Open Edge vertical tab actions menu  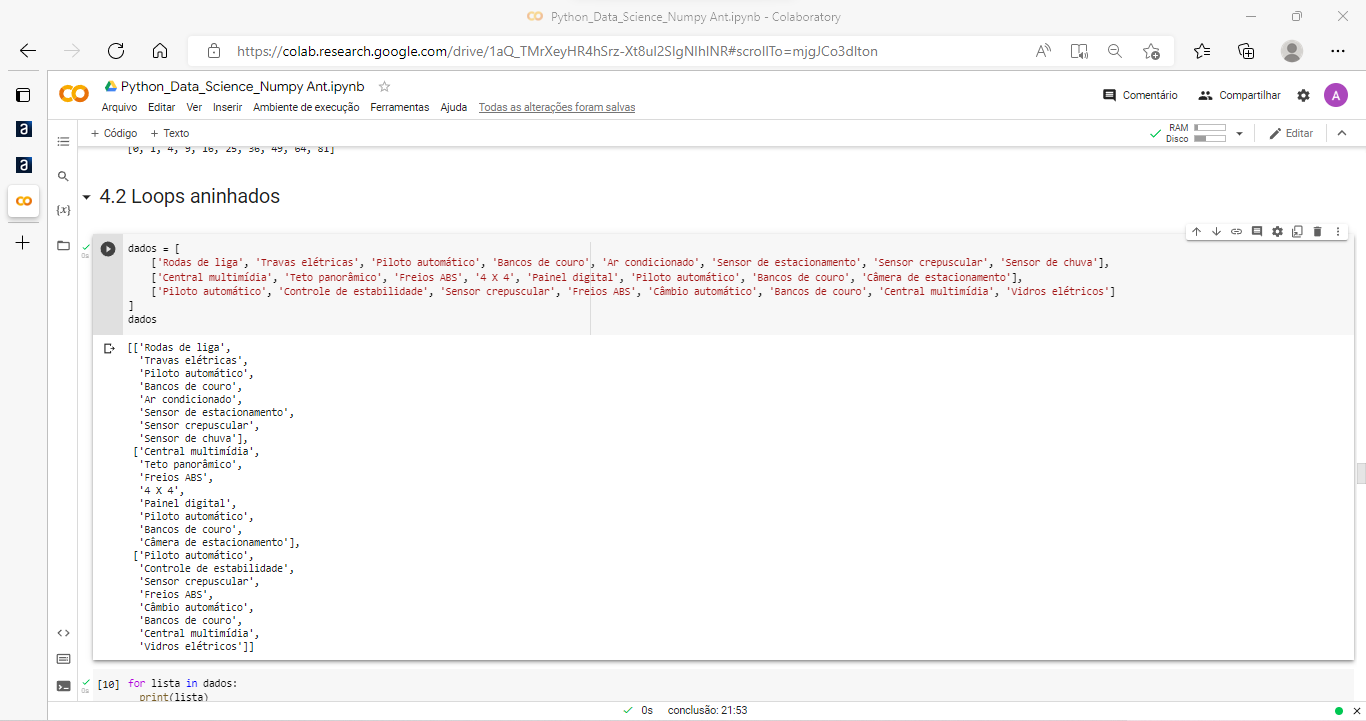tap(23, 95)
